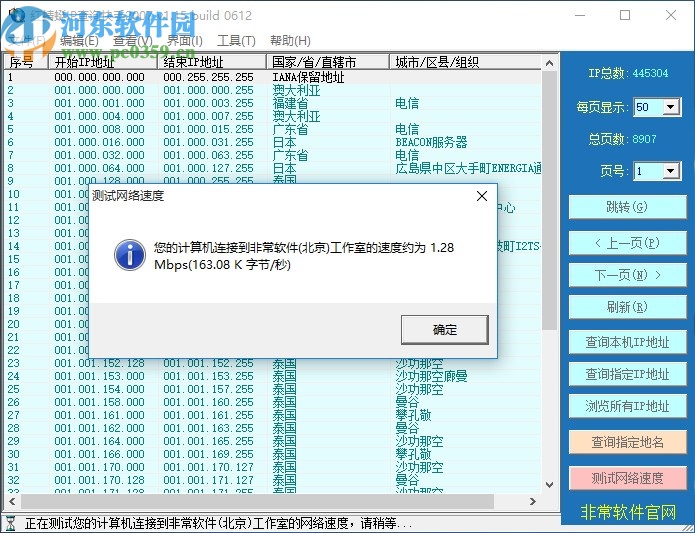Click the 总页数: 8907 label
This screenshot has height=533, width=695.
point(622,139)
